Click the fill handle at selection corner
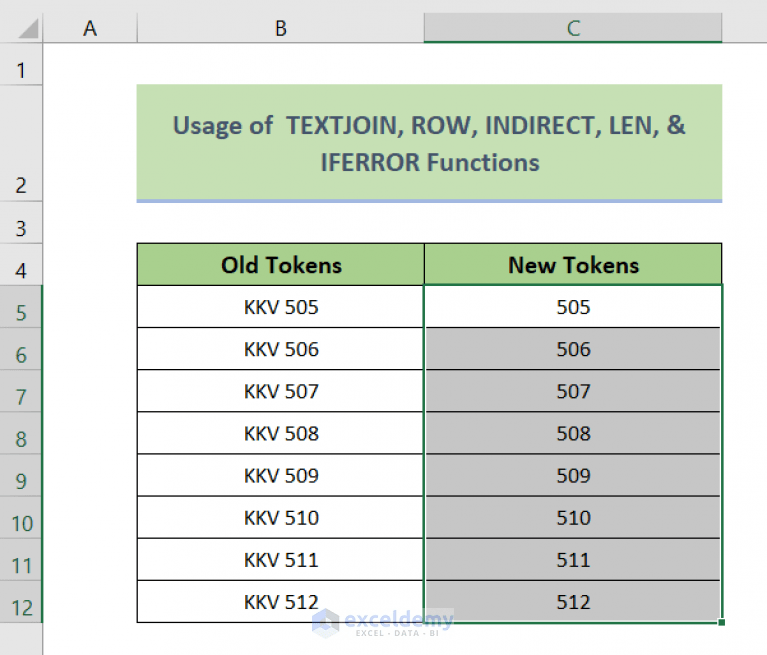 pos(722,622)
